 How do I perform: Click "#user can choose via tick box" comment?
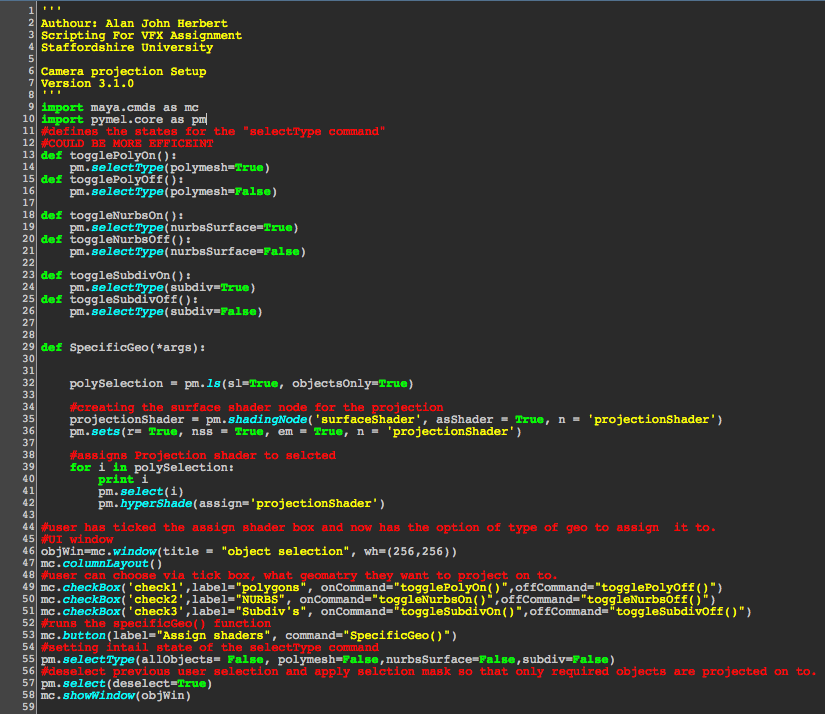(299, 576)
